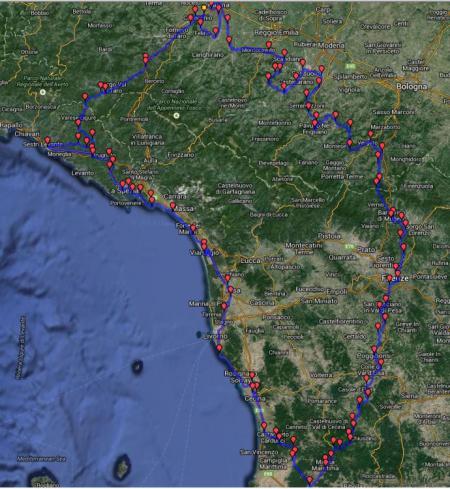Click the Pistoia city label
This screenshot has height=489, width=450.
click(329, 236)
